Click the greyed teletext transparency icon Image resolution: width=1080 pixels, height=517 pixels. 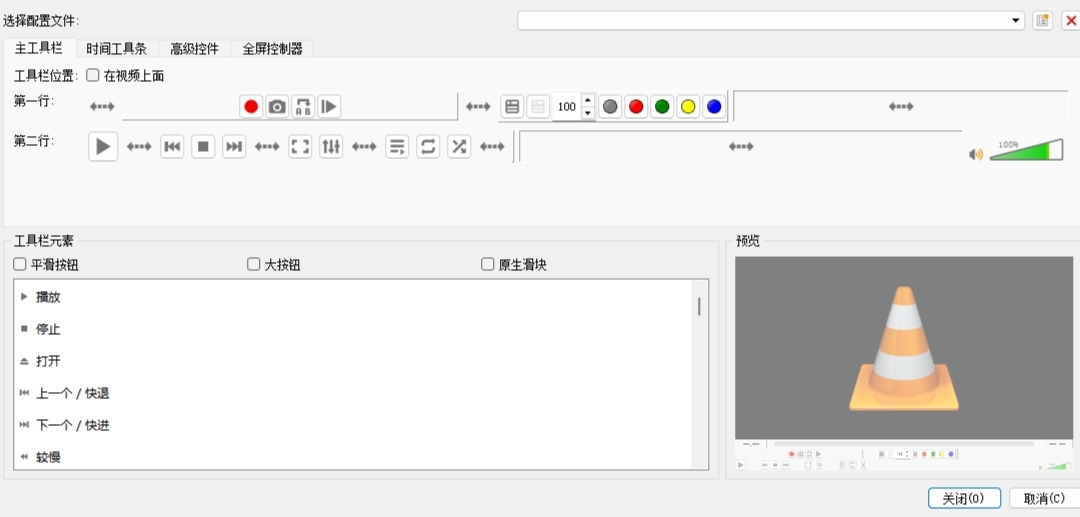click(x=538, y=107)
